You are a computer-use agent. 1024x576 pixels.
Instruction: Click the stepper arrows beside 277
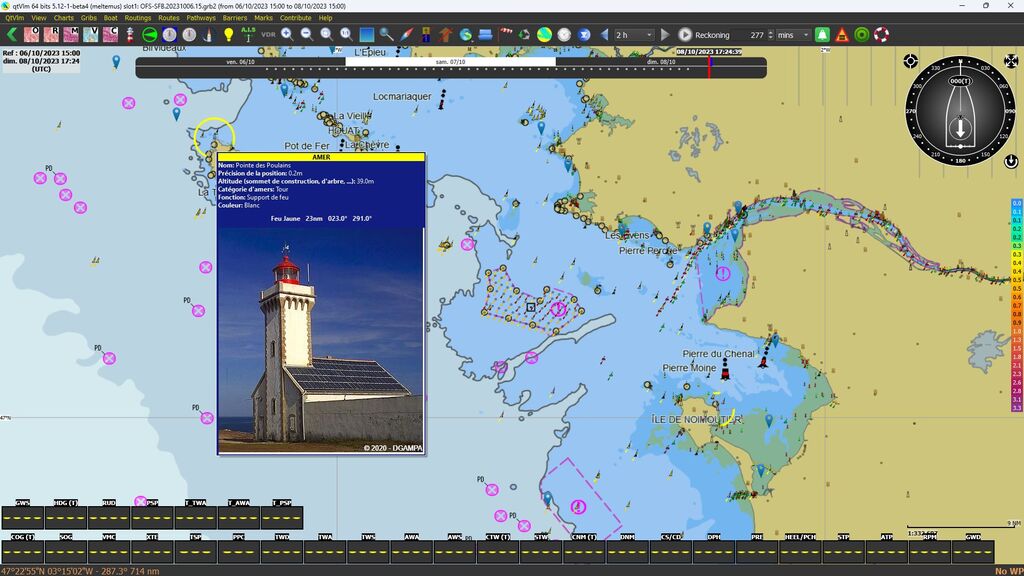tap(771, 35)
